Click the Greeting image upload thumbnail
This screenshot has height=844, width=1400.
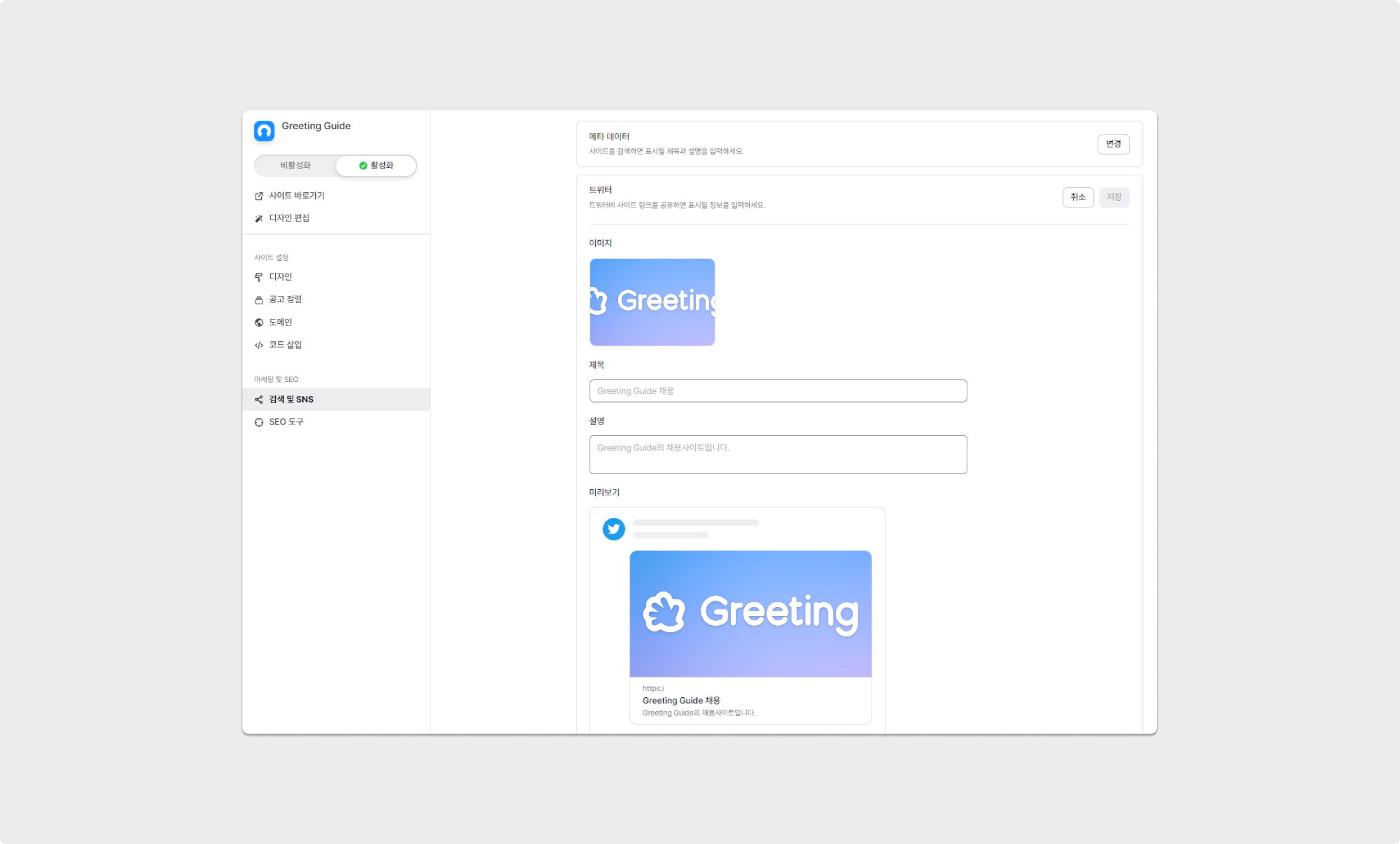pos(652,302)
